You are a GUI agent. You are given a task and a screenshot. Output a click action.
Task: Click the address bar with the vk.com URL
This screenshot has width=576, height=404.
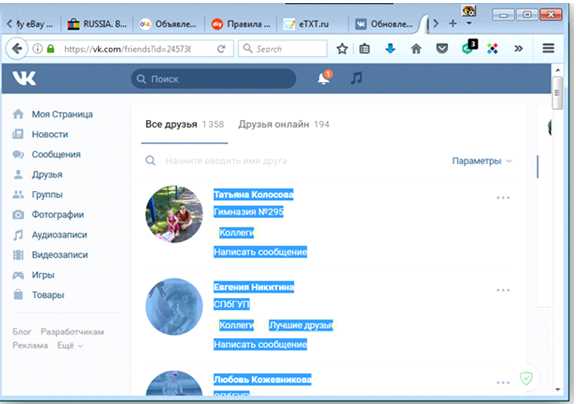click(127, 49)
